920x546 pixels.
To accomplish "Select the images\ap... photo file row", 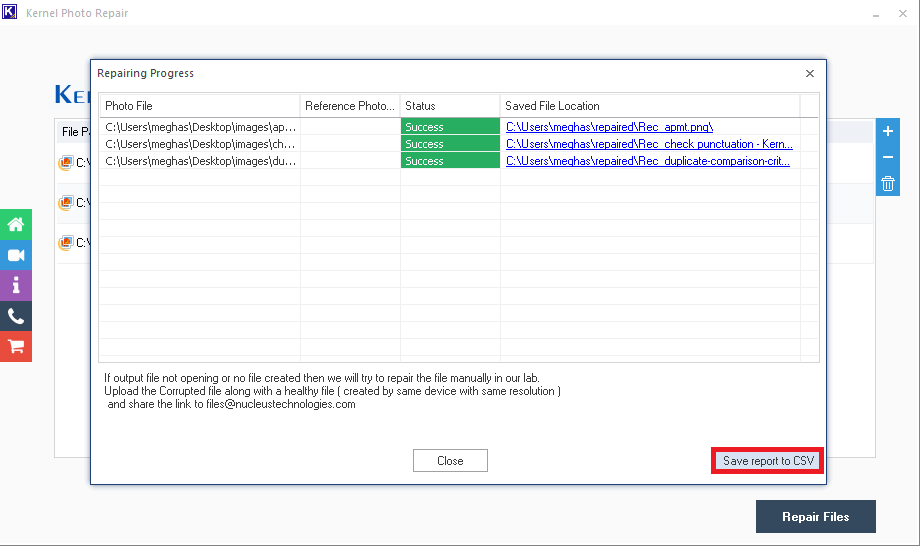I will (200, 127).
